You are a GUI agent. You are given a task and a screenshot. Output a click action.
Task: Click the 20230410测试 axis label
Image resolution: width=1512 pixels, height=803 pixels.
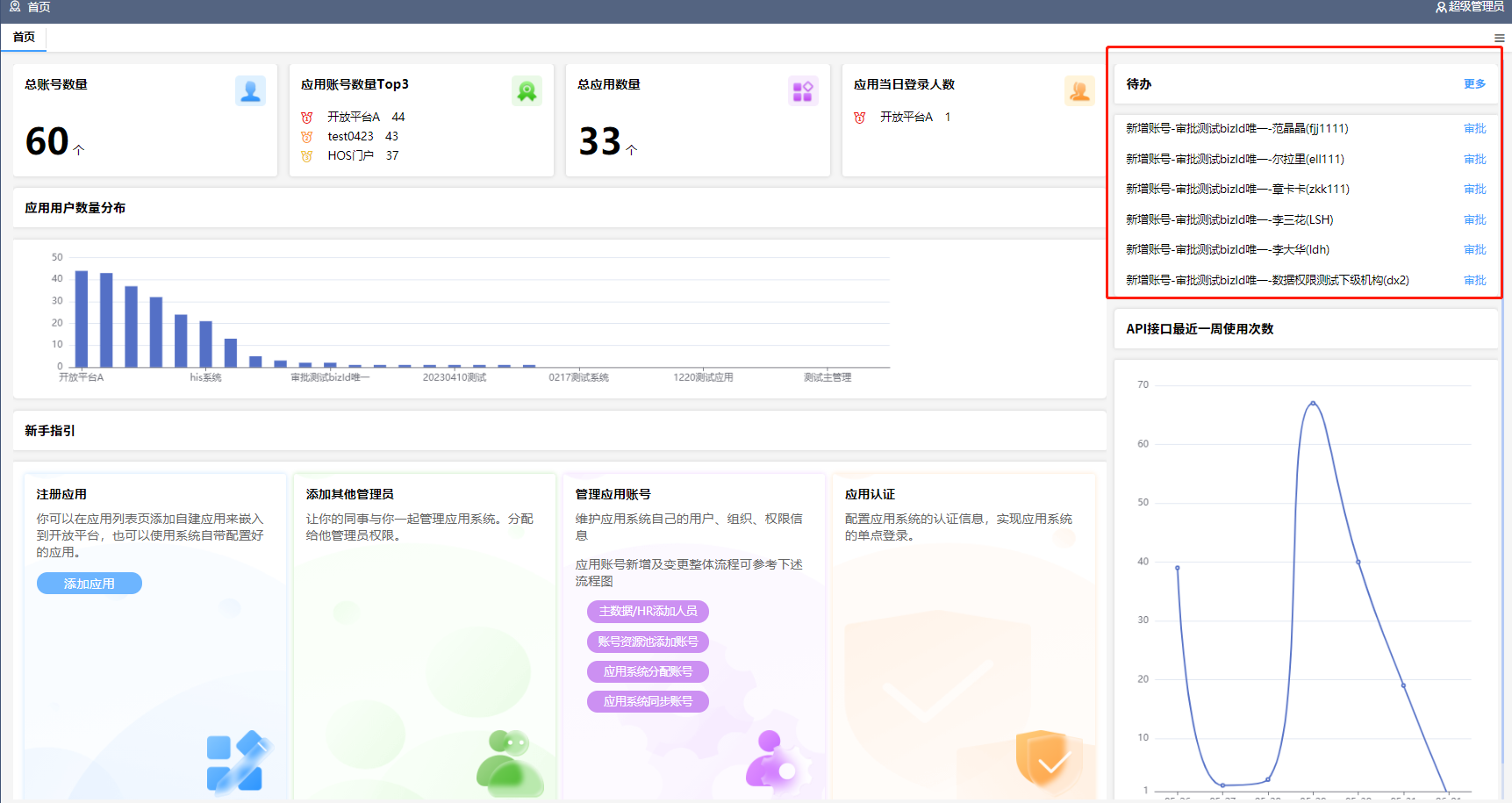455,378
